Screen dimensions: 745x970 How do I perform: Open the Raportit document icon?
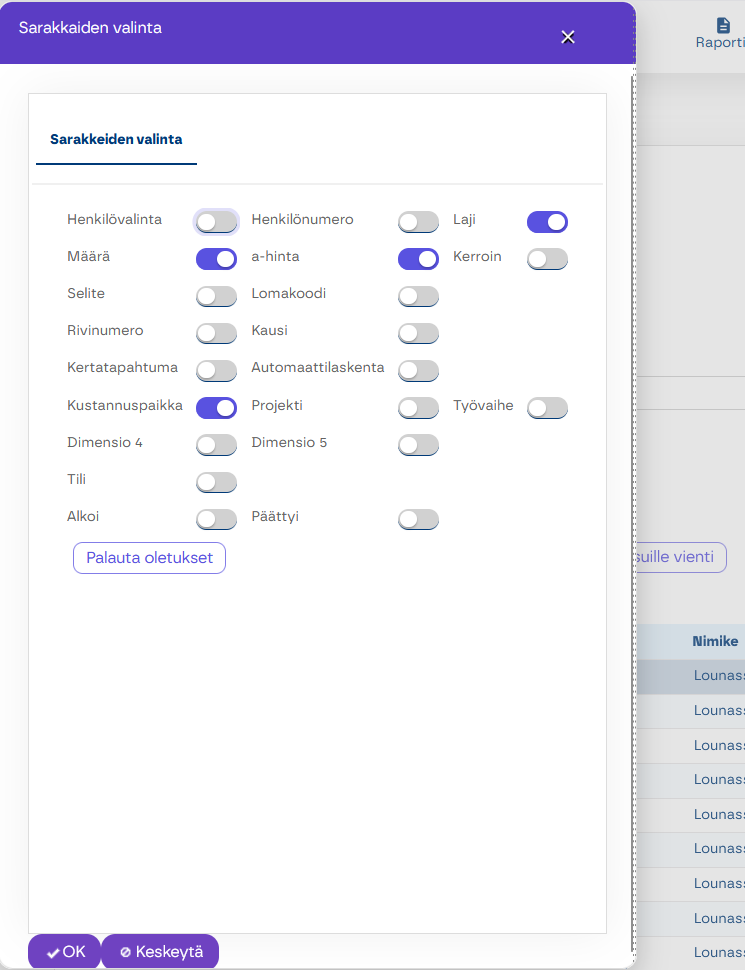(723, 26)
